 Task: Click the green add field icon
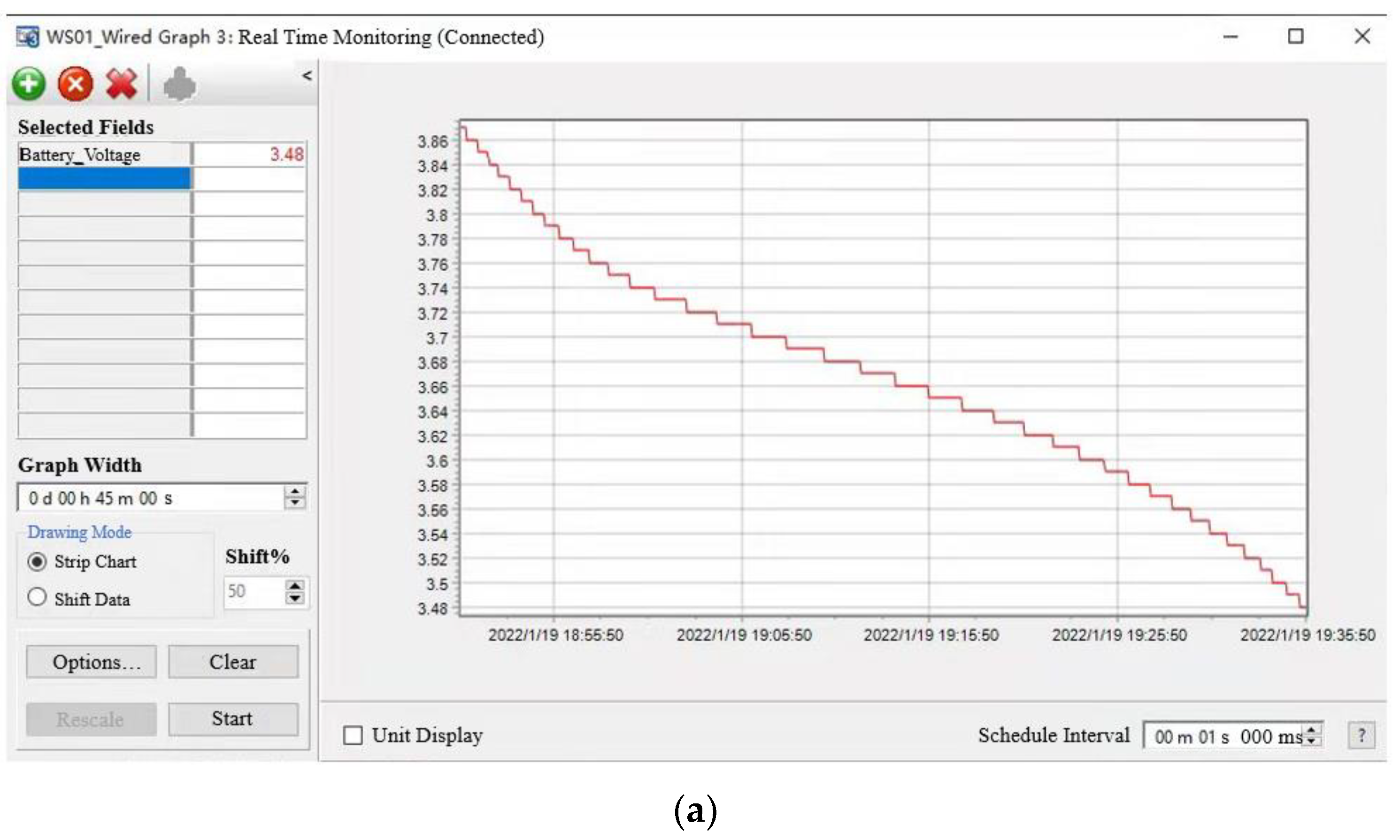tap(29, 84)
